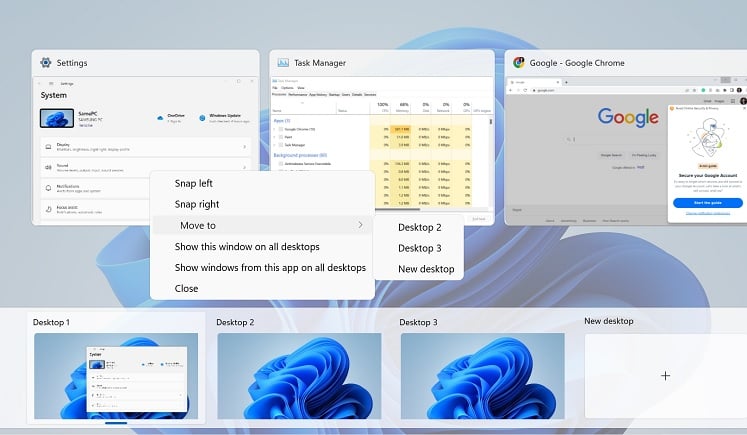
Task: Click the Windows Update icon in Settings
Action: [202, 118]
